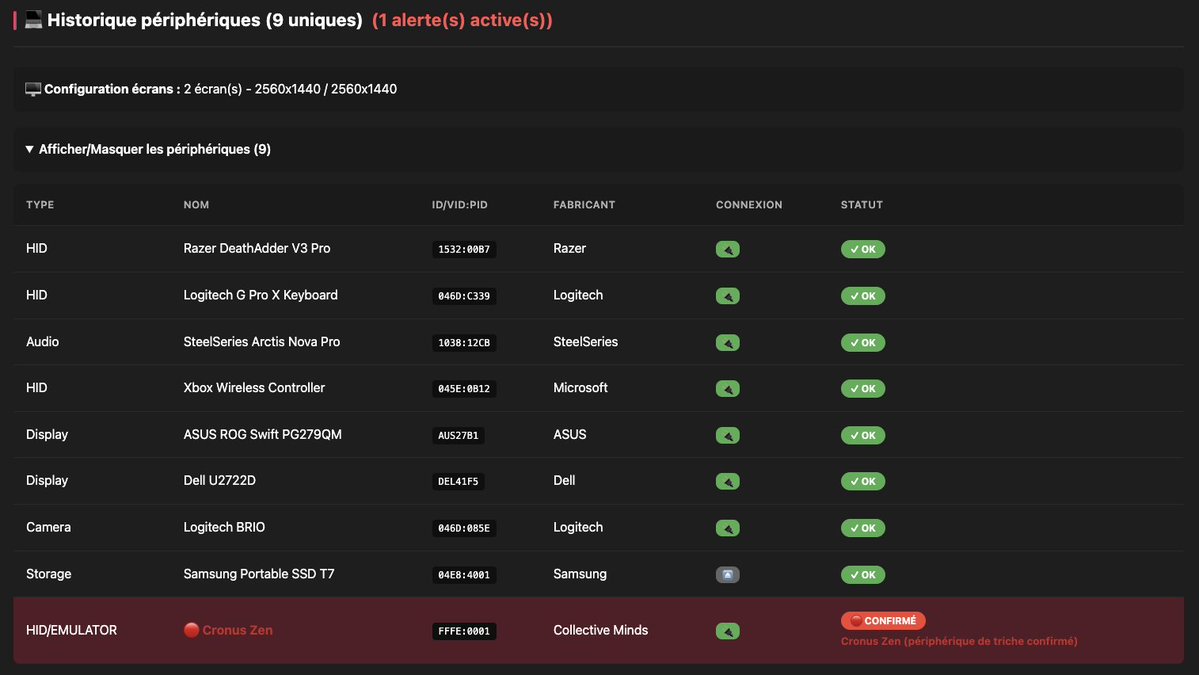Click the "1 alerte(s) active(s)" warning text
Image resolution: width=1199 pixels, height=675 pixels.
pos(462,20)
